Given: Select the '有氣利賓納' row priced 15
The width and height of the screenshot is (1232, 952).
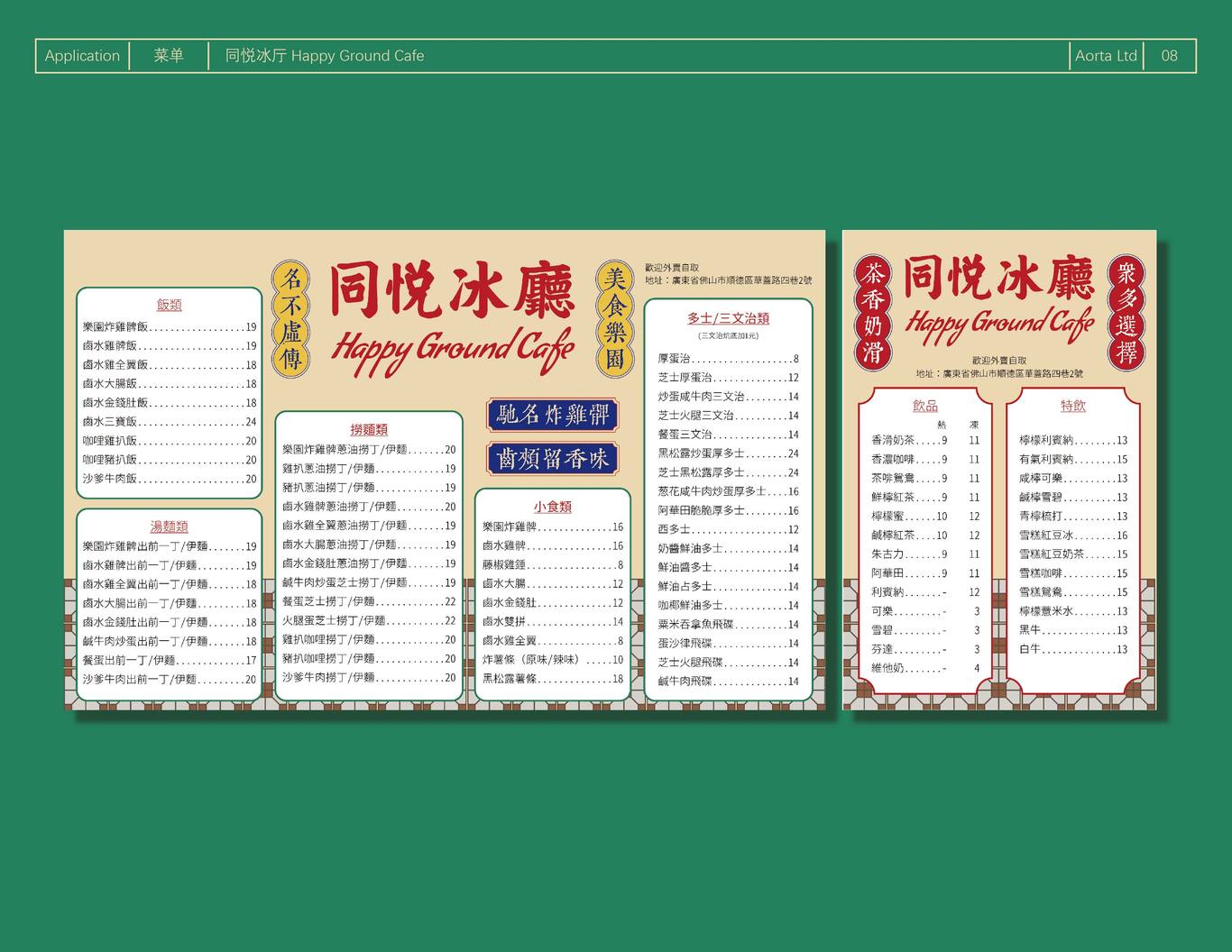Looking at the screenshot, I should click(1073, 460).
